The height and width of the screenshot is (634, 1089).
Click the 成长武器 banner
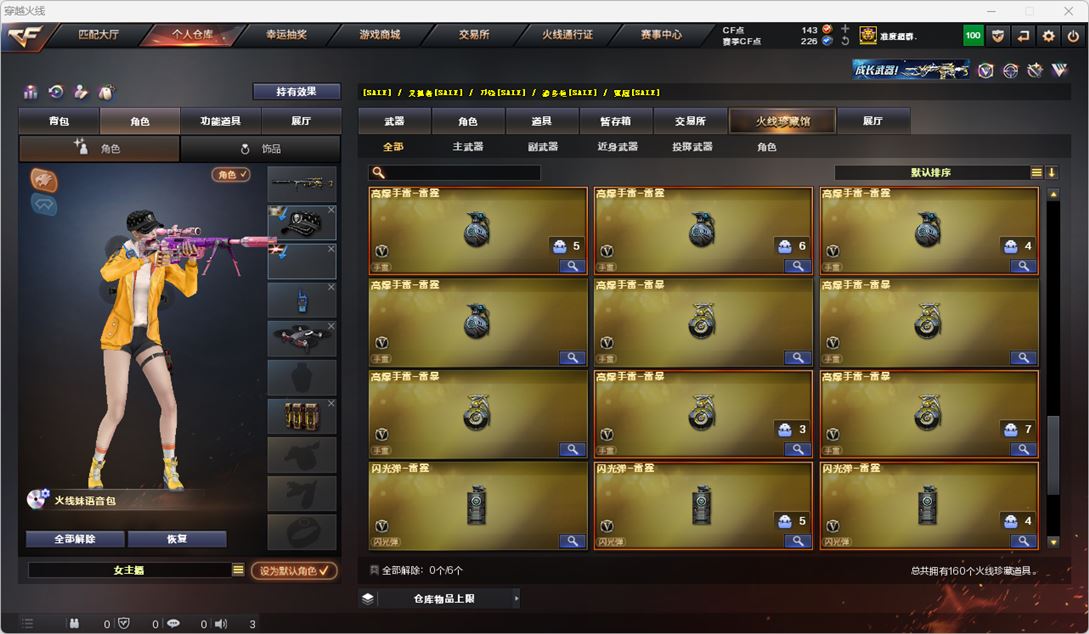(x=911, y=69)
